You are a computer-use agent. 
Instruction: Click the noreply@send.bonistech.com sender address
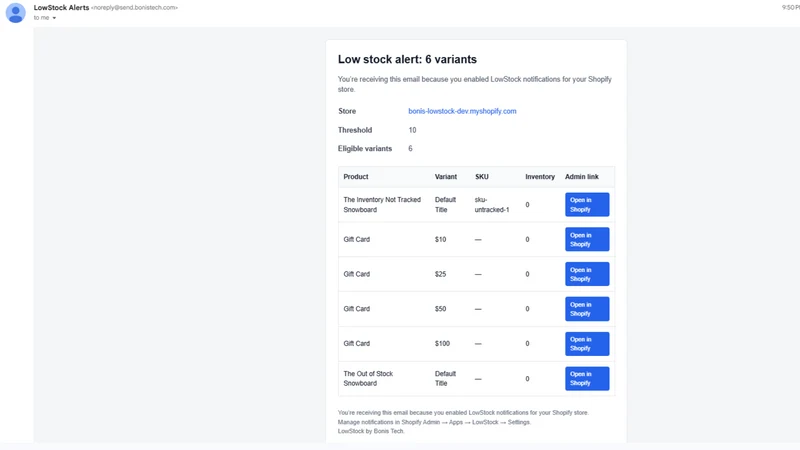(134, 8)
